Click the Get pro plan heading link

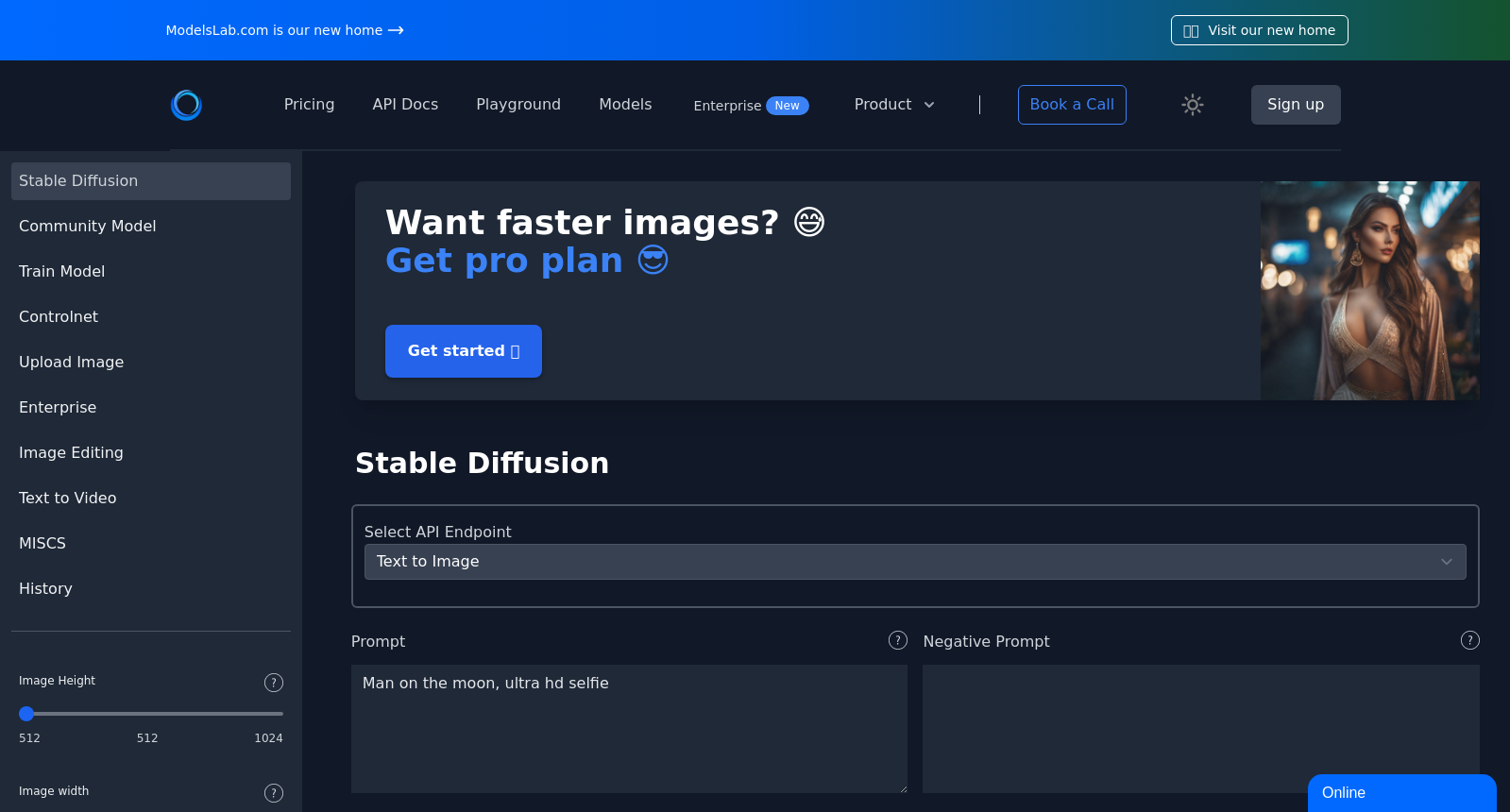click(x=526, y=261)
